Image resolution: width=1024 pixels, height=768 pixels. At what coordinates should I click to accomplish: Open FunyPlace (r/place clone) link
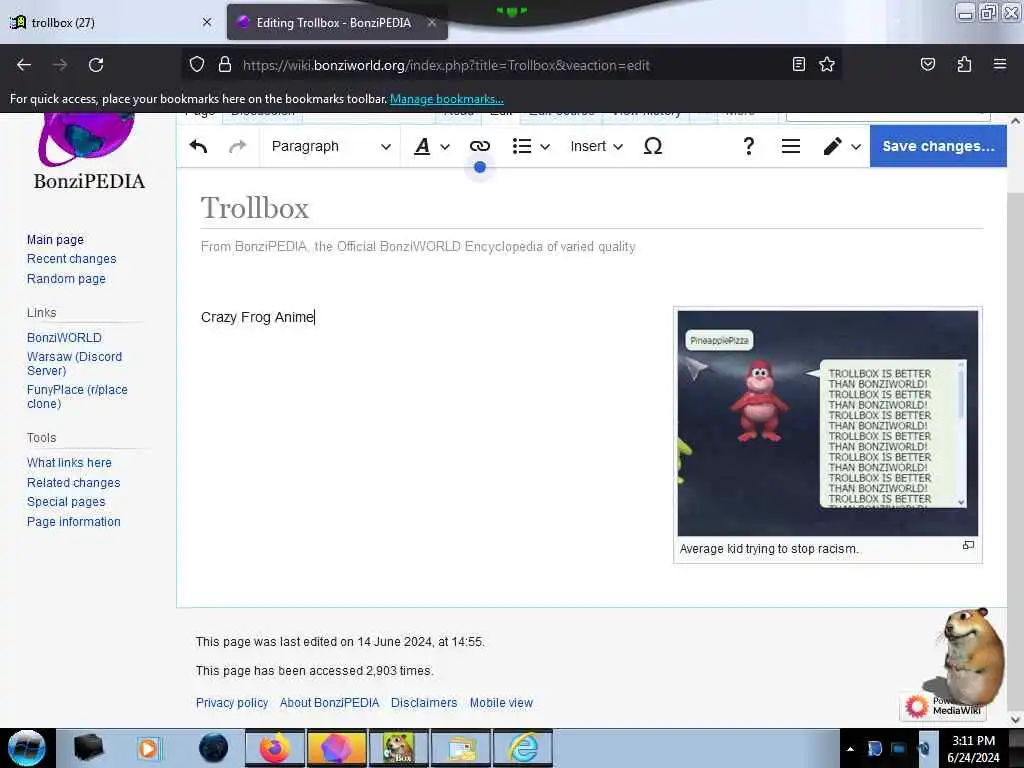coord(77,396)
